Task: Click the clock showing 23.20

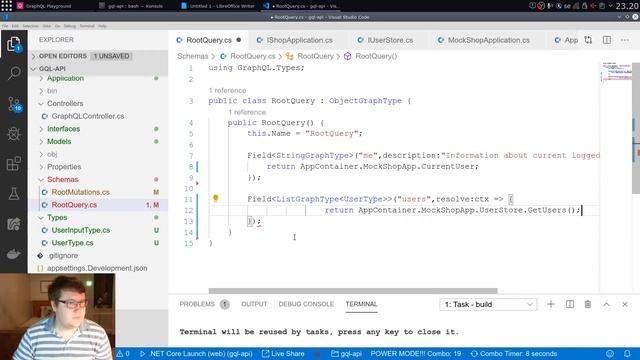Action: click(x=627, y=6)
